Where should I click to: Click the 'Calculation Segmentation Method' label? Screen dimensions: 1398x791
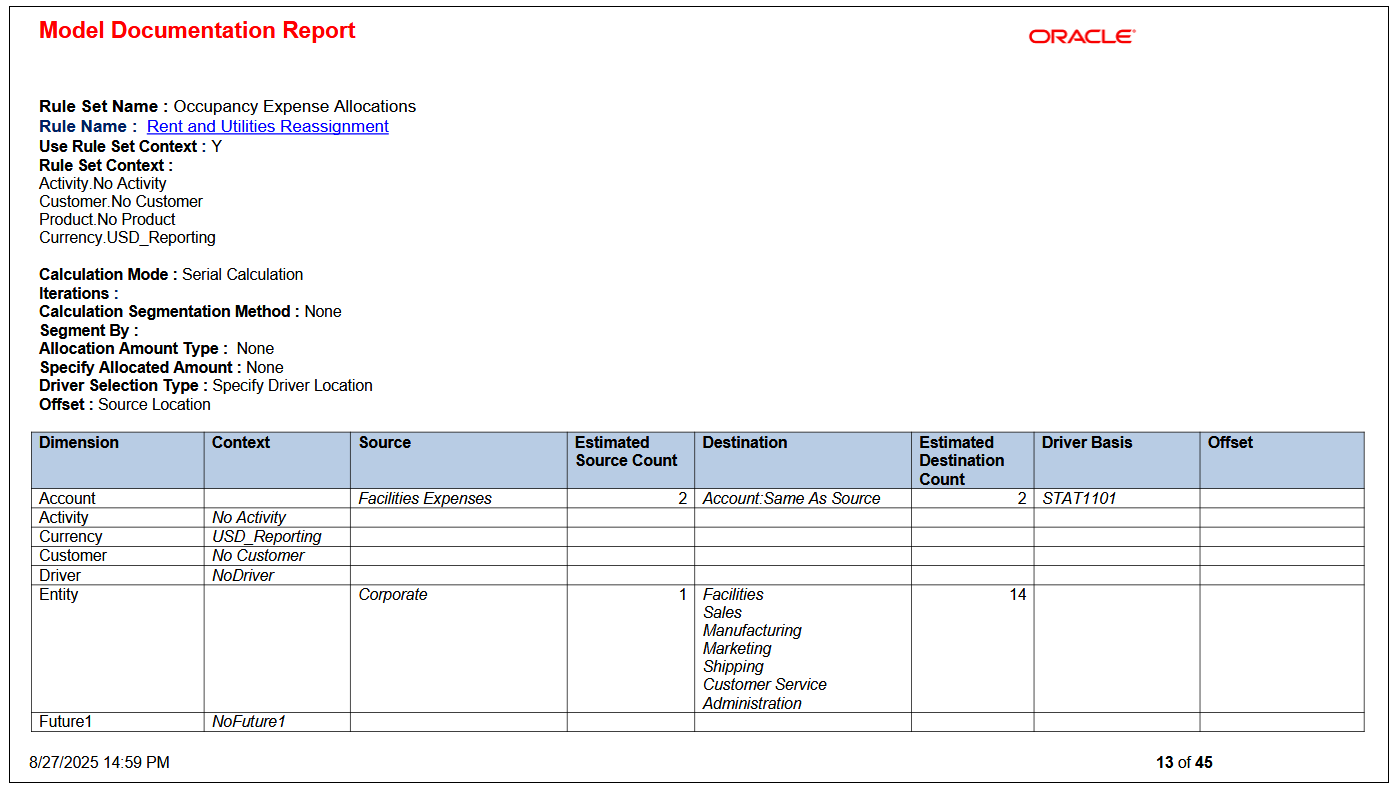(x=169, y=311)
